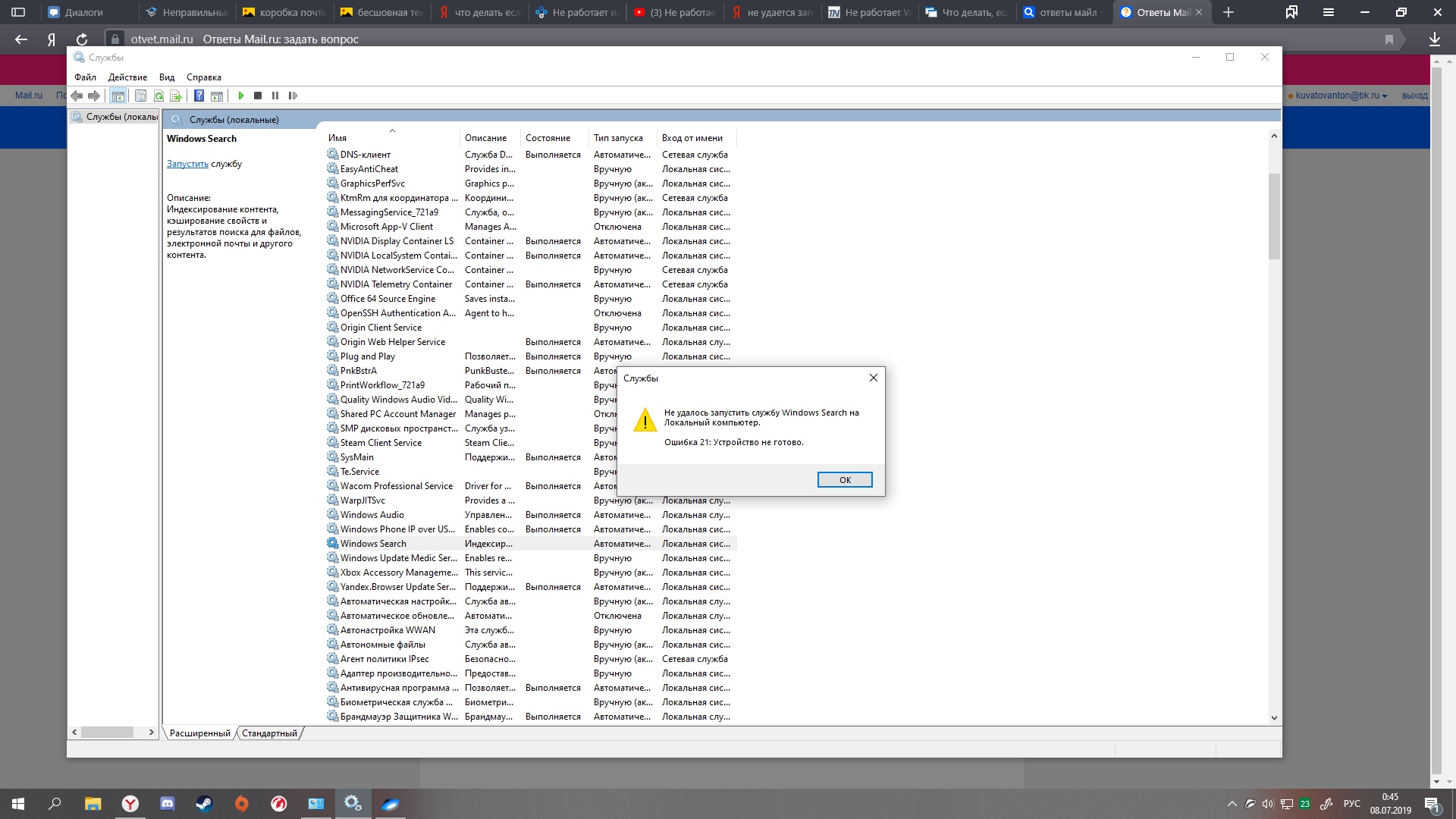Toggle the action pane toolbar icon
The height and width of the screenshot is (819, 1456).
click(x=217, y=96)
